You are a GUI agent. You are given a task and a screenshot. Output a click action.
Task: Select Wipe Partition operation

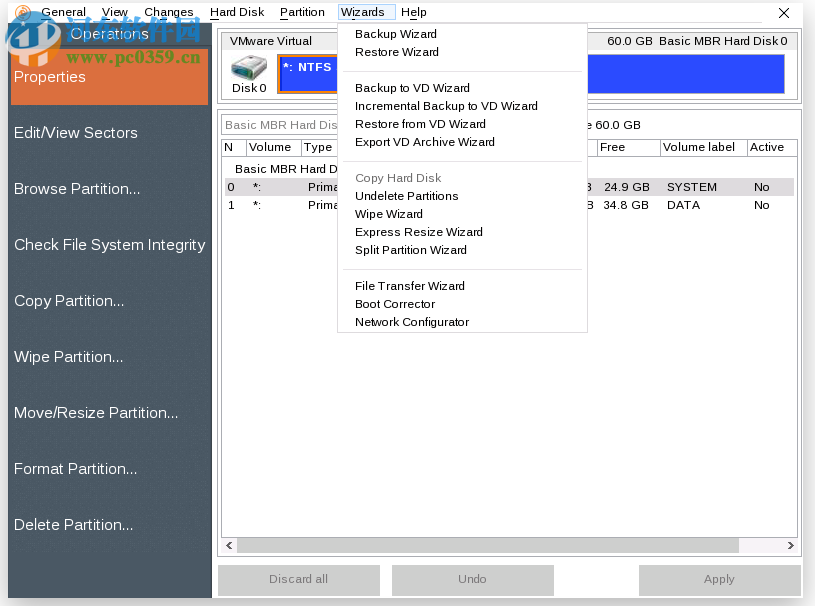click(68, 356)
